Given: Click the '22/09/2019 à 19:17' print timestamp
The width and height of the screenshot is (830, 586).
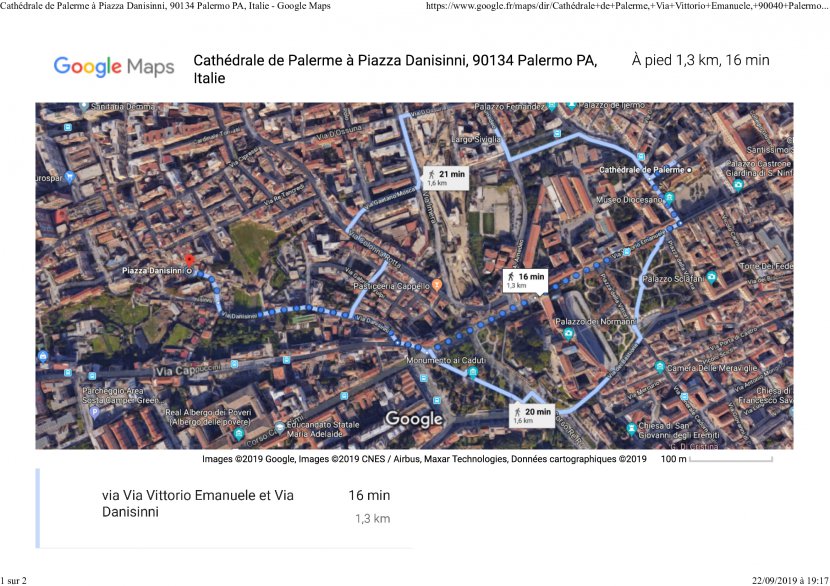Looking at the screenshot, I should [790, 581].
